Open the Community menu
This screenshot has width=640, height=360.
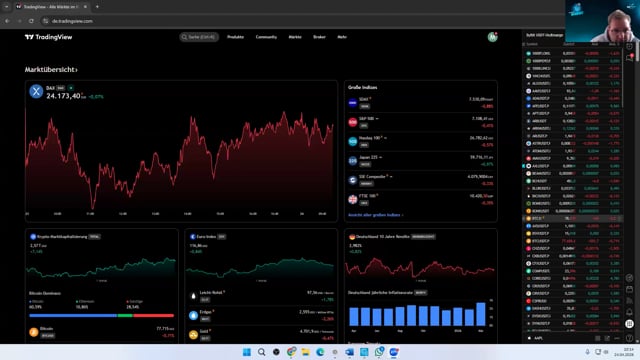coord(266,37)
